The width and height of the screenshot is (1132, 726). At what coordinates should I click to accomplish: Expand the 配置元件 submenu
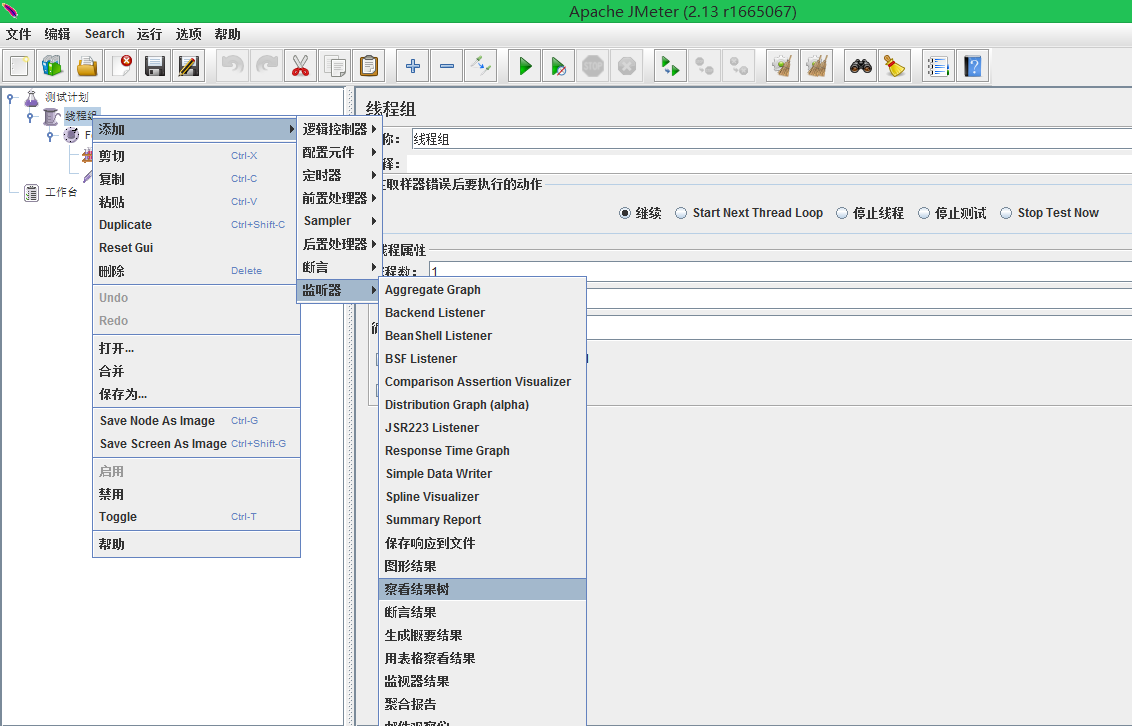click(339, 152)
